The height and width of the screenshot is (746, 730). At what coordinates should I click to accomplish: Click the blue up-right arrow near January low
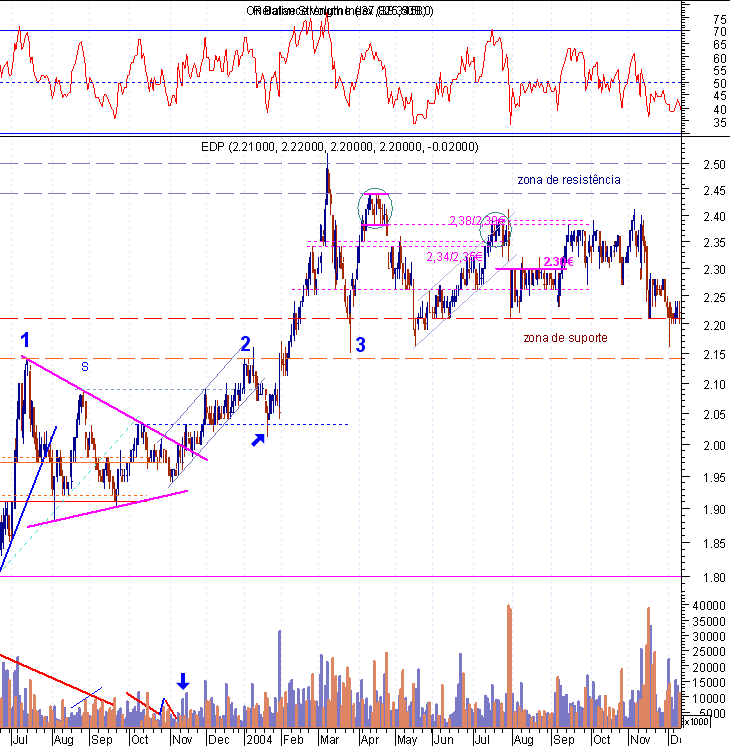click(258, 440)
